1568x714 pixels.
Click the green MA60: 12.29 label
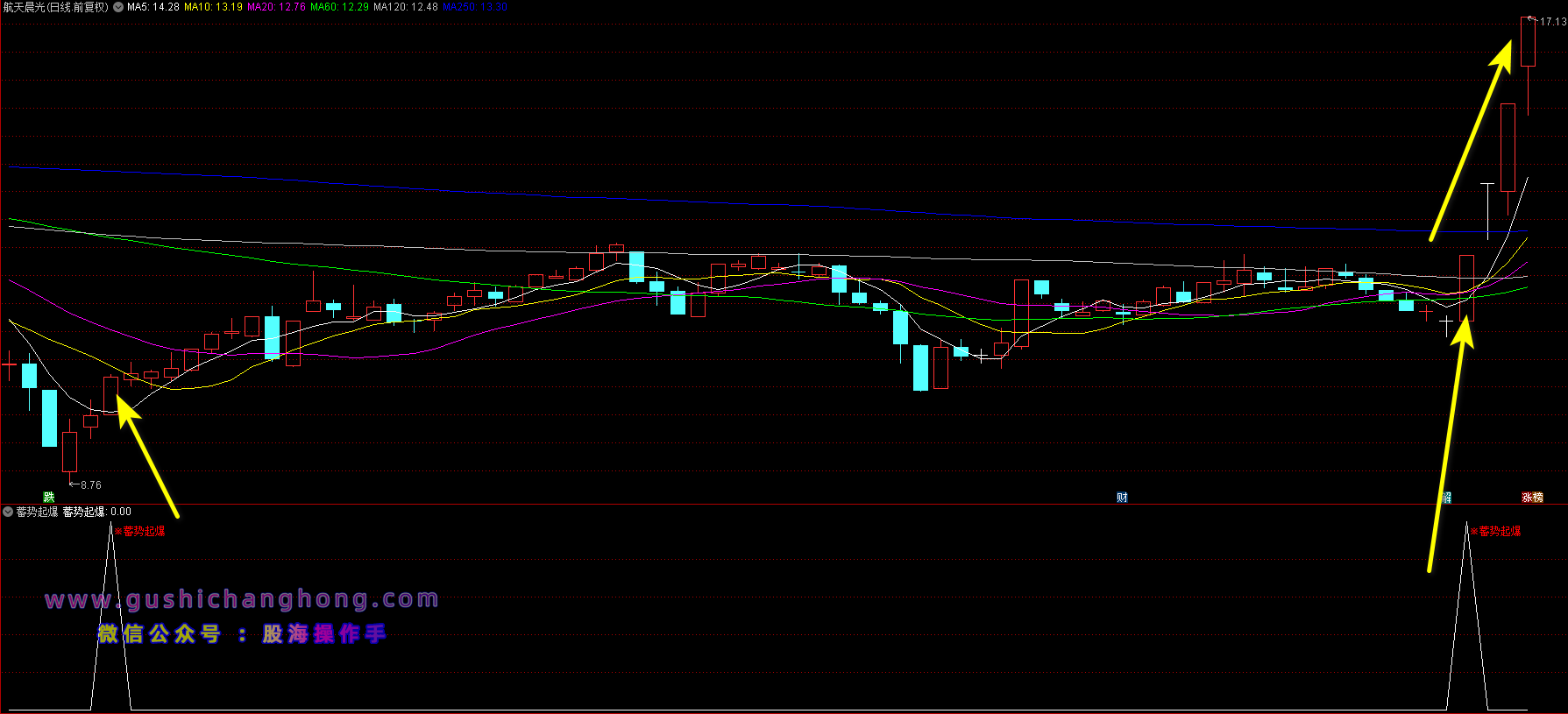[x=339, y=7]
